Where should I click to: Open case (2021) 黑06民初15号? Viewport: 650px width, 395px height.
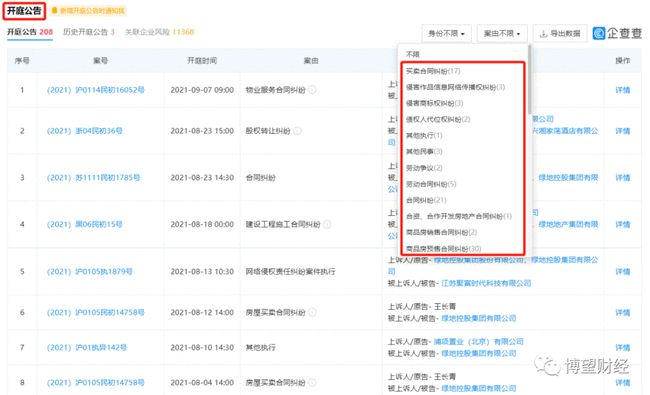coord(85,224)
